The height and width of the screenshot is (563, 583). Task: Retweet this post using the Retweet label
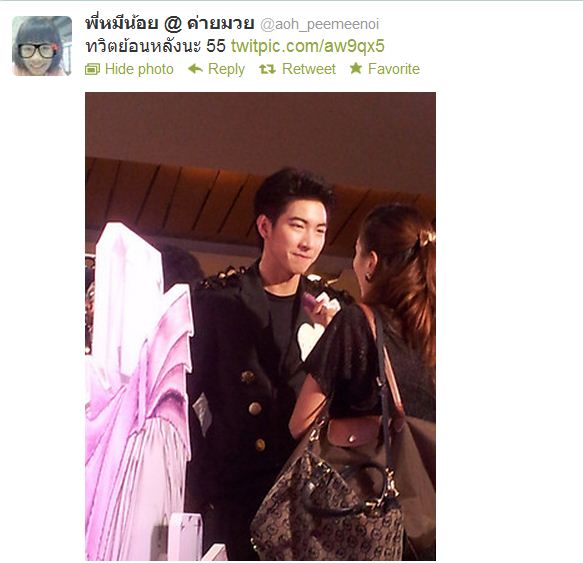[x=309, y=69]
